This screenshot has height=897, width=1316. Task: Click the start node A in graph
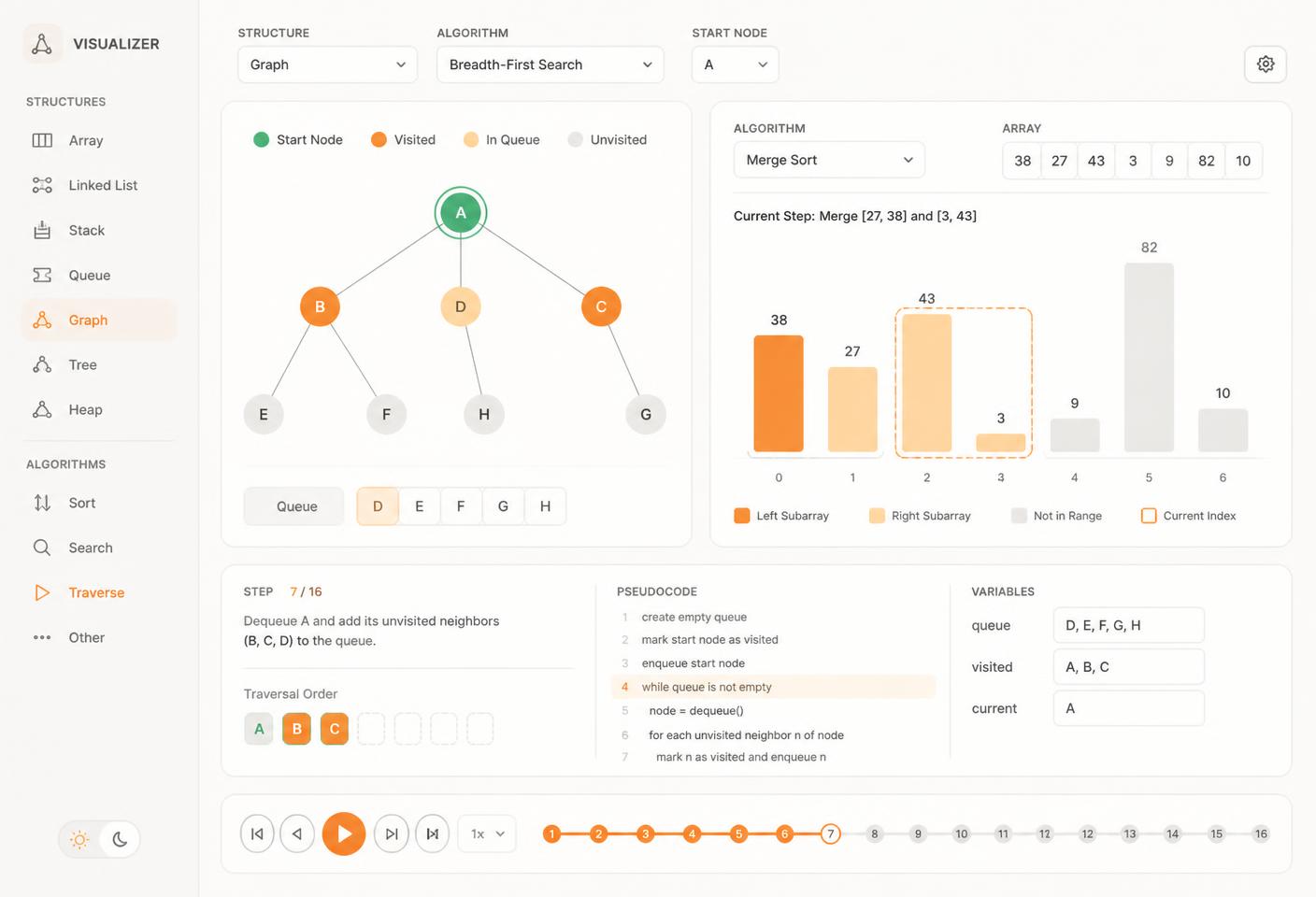tap(461, 213)
